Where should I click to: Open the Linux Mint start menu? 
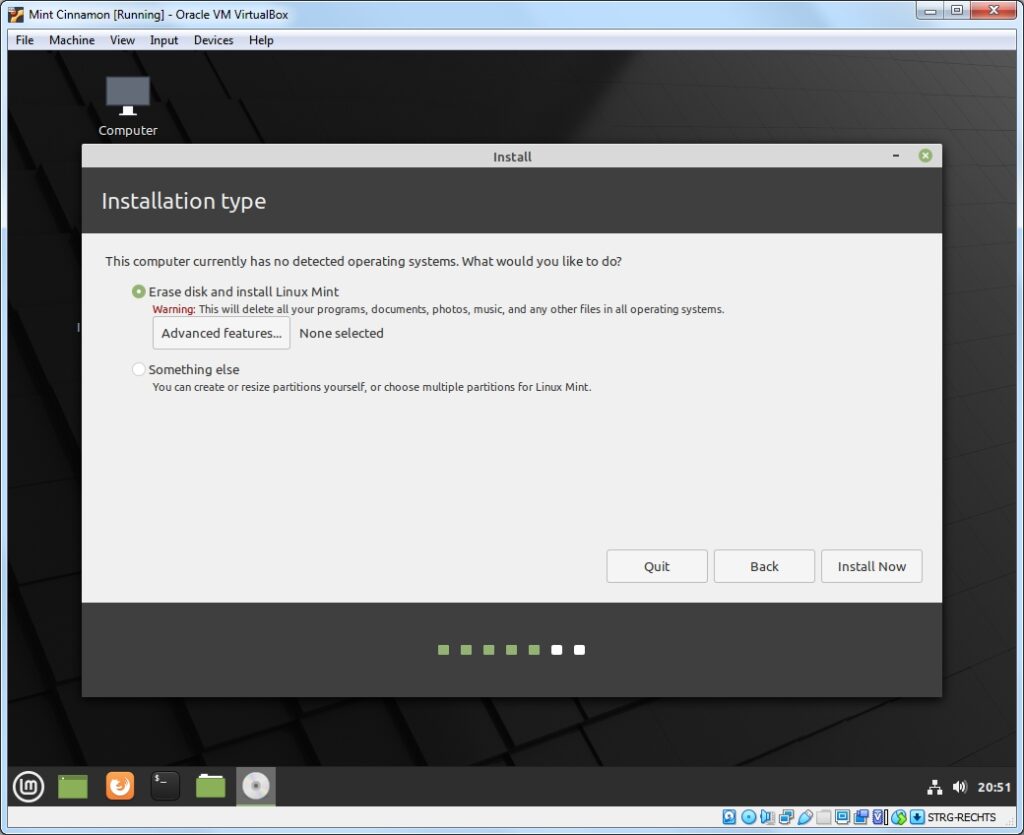click(28, 786)
